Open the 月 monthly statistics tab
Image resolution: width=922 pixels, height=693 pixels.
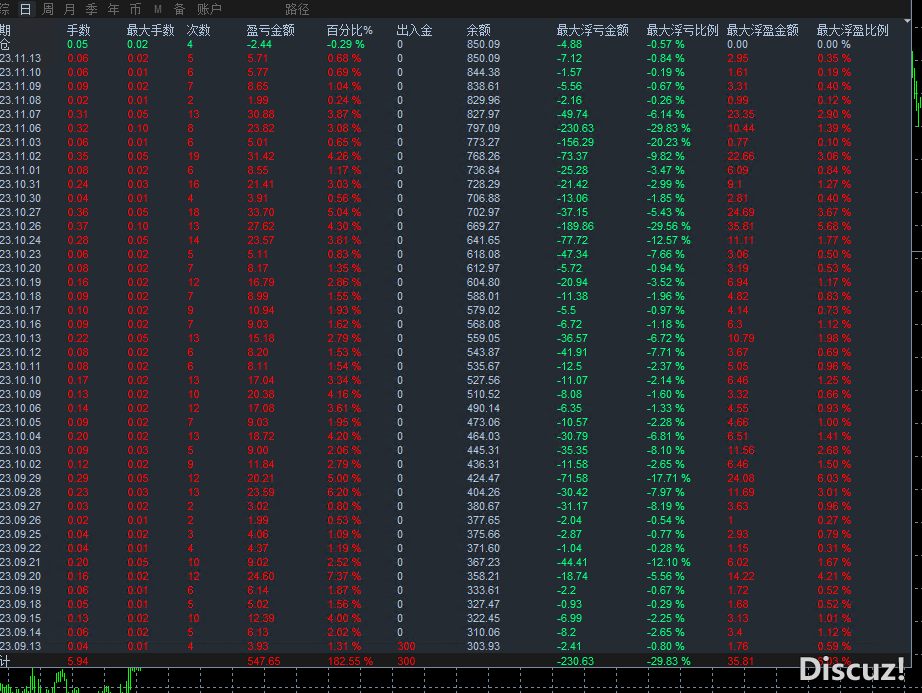pyautogui.click(x=70, y=9)
